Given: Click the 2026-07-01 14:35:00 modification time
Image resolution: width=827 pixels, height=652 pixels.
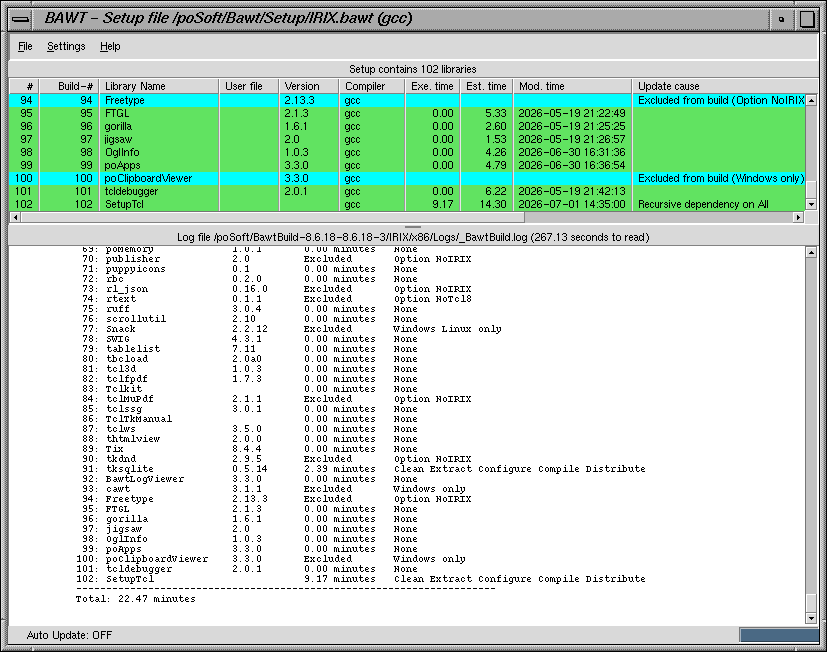Looking at the screenshot, I should pyautogui.click(x=572, y=204).
